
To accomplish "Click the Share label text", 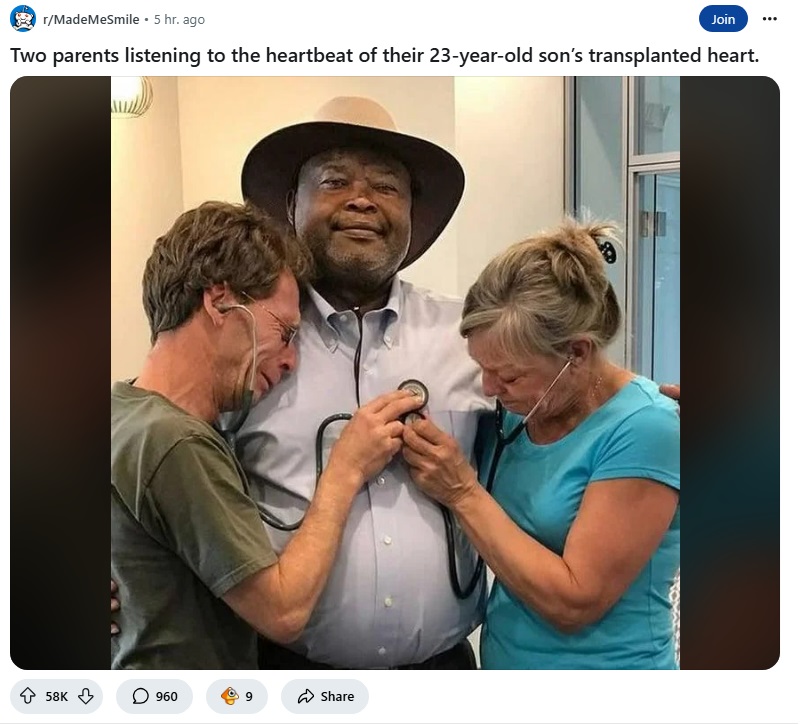I will tap(337, 696).
